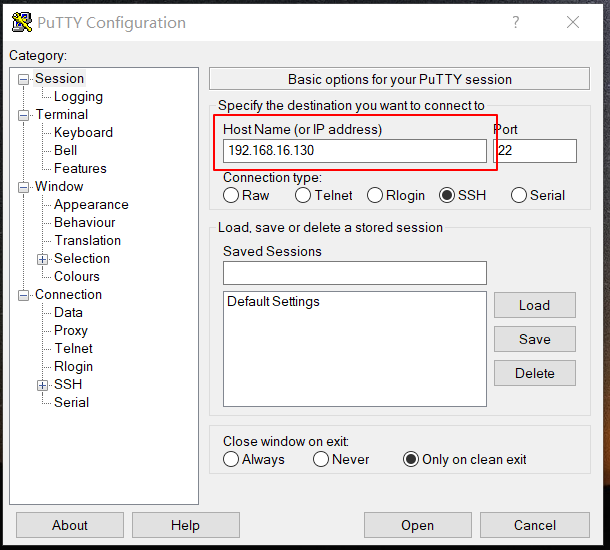Open the Colours settings category
This screenshot has height=550, width=610.
click(x=77, y=276)
